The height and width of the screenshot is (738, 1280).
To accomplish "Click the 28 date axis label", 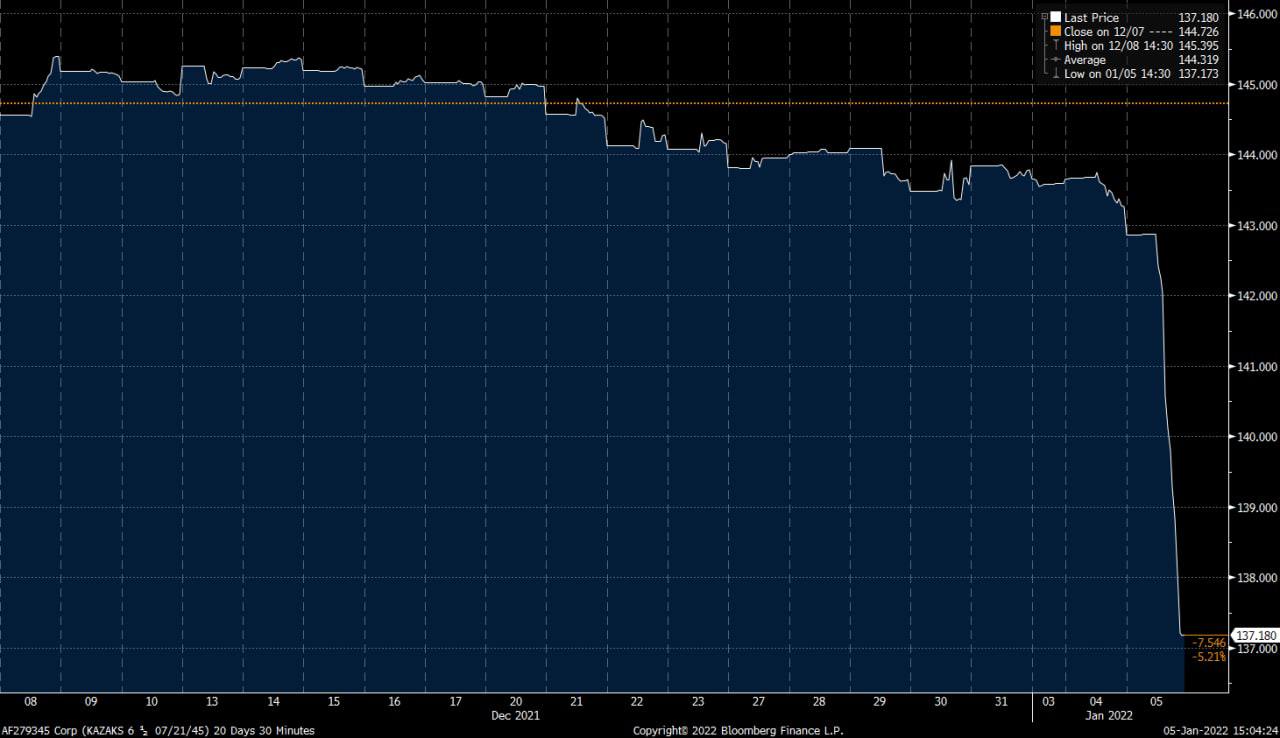I will coord(819,702).
